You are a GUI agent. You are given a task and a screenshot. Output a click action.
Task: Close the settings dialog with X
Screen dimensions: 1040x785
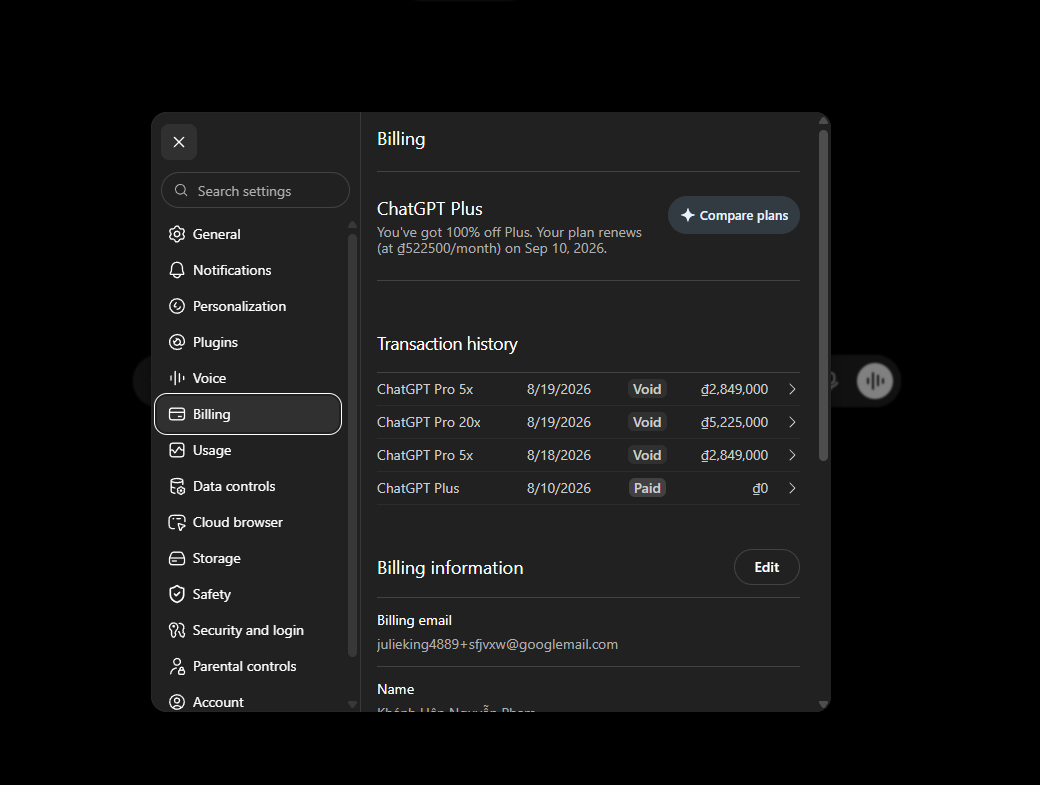point(179,142)
